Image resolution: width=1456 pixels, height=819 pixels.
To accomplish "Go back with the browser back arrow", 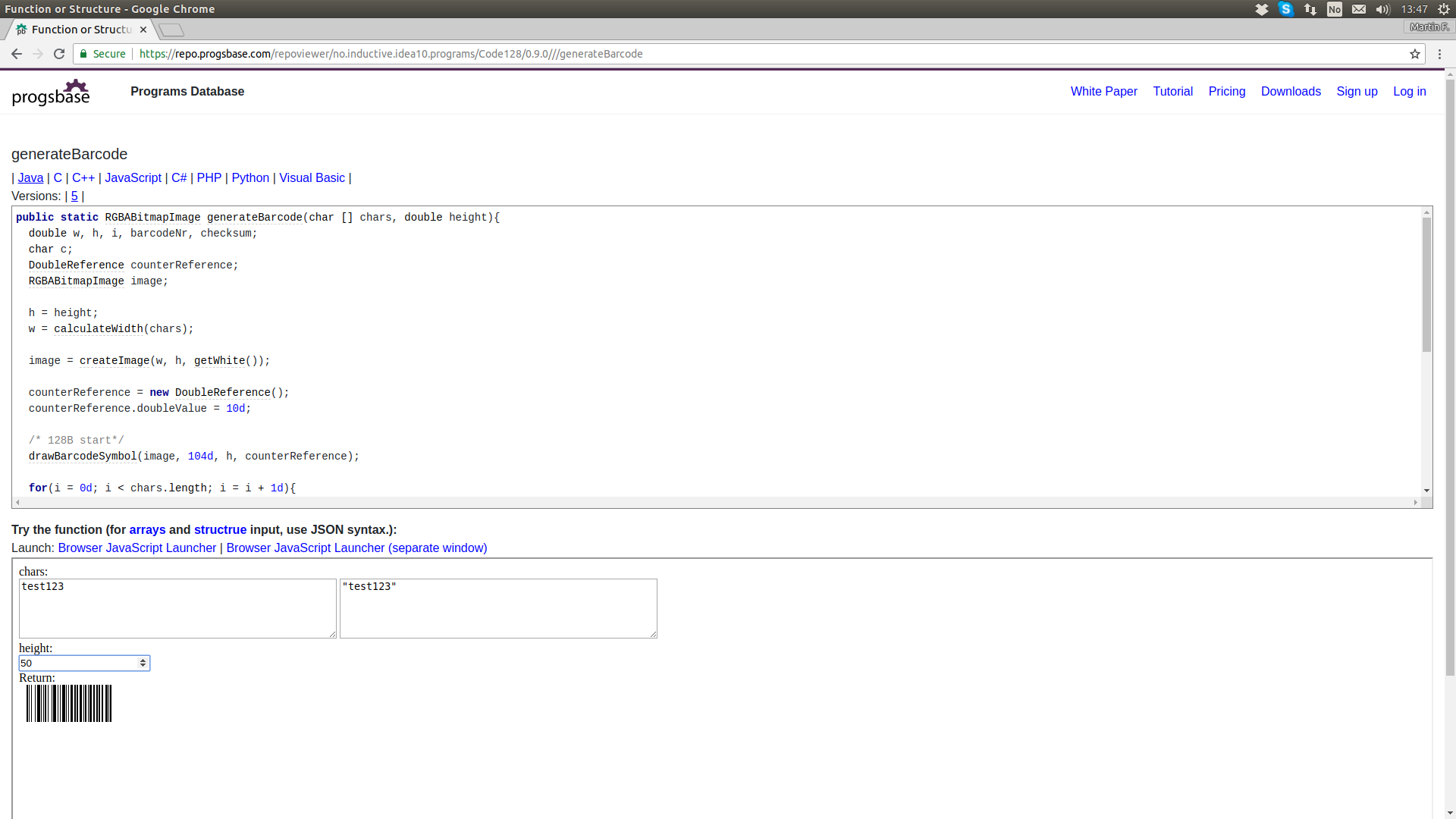I will (x=16, y=54).
